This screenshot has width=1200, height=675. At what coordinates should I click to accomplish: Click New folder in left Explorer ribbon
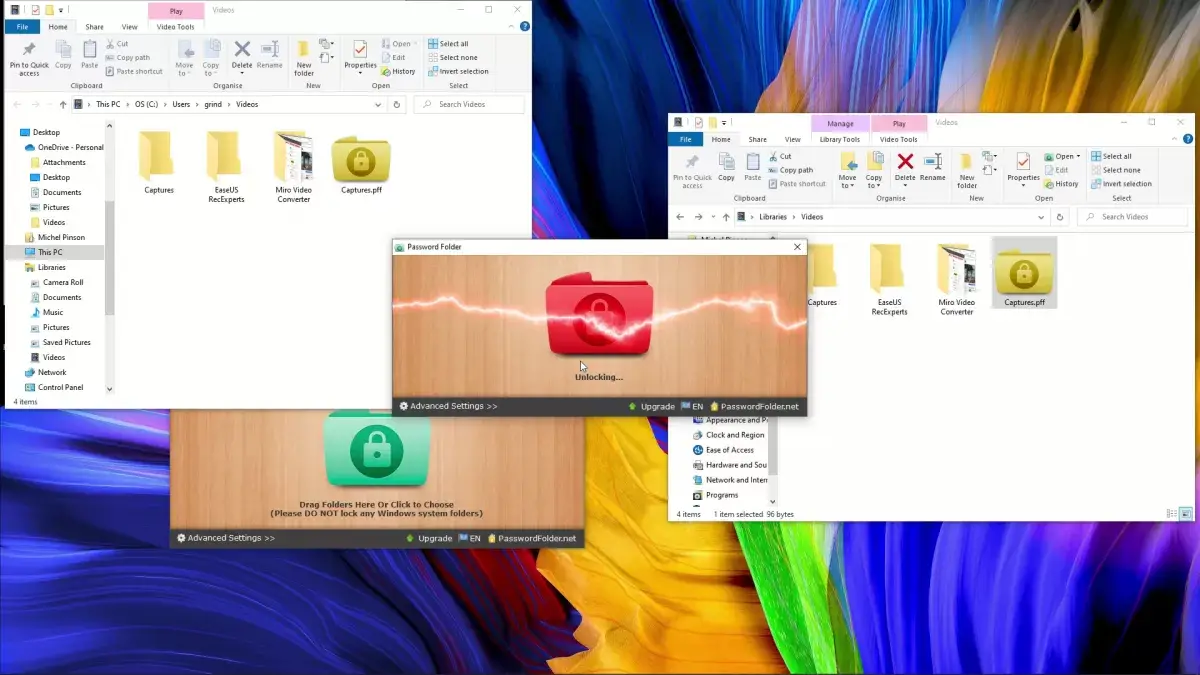[304, 58]
